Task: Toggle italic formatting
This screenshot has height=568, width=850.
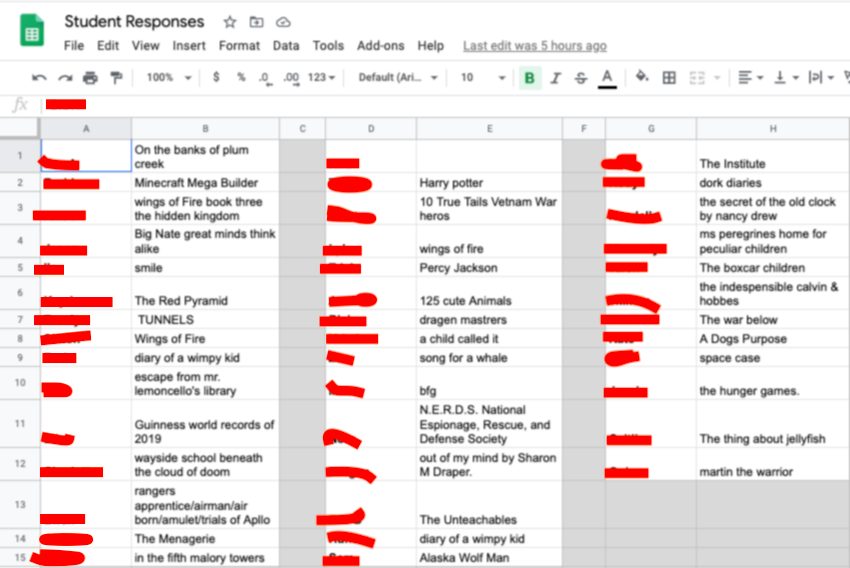Action: (x=555, y=78)
